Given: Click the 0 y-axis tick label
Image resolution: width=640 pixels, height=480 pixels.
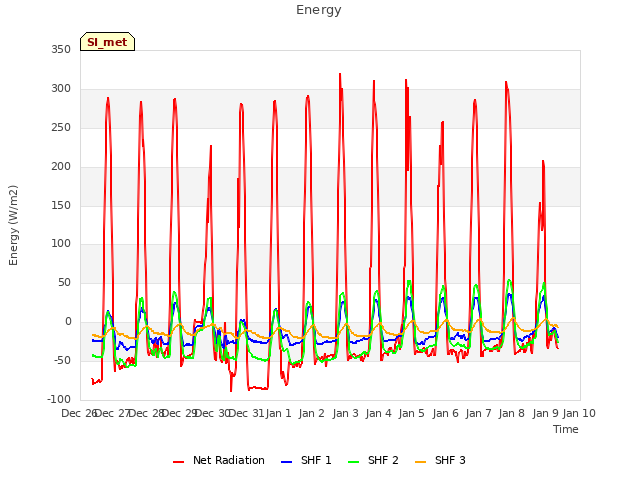Looking at the screenshot, I should tap(68, 322).
